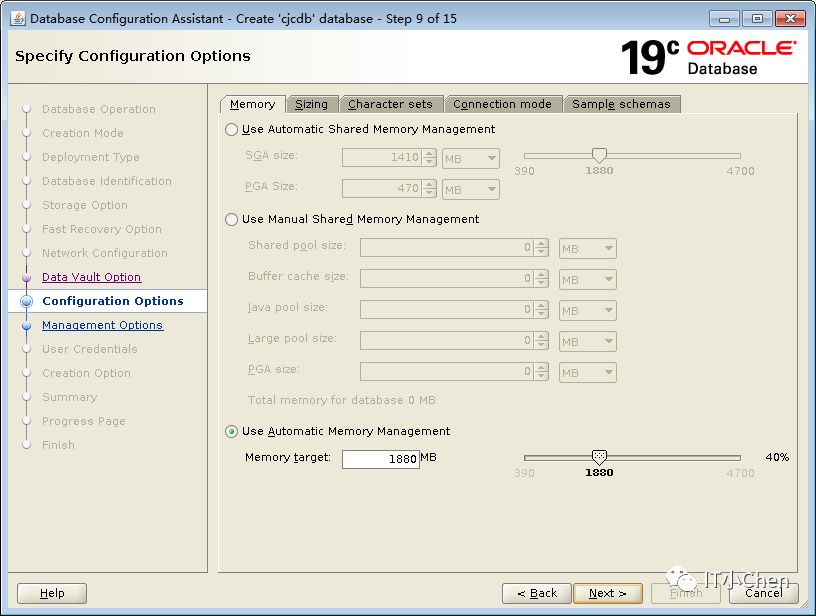816x616 pixels.
Task: Select Use Automatic Memory Management radio
Action: click(x=232, y=431)
